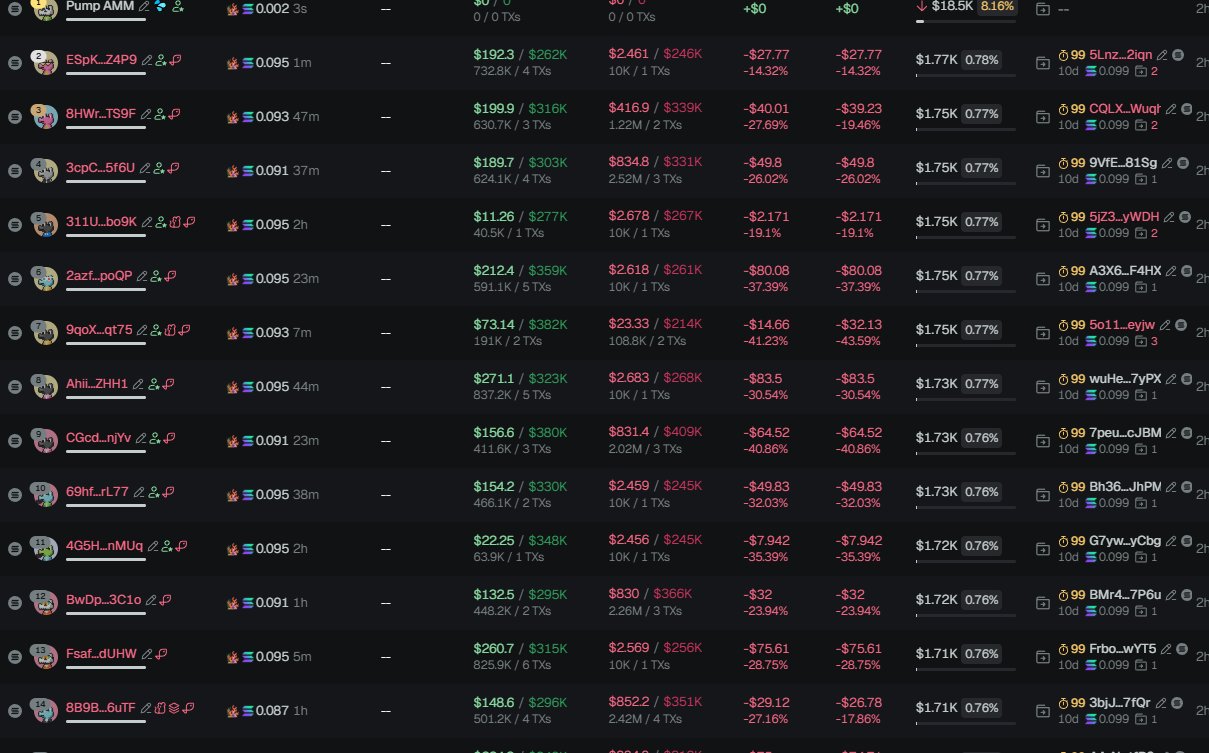Click the Solana icon left of CGcd...njYv row
1209x753 pixels.
coord(14,439)
